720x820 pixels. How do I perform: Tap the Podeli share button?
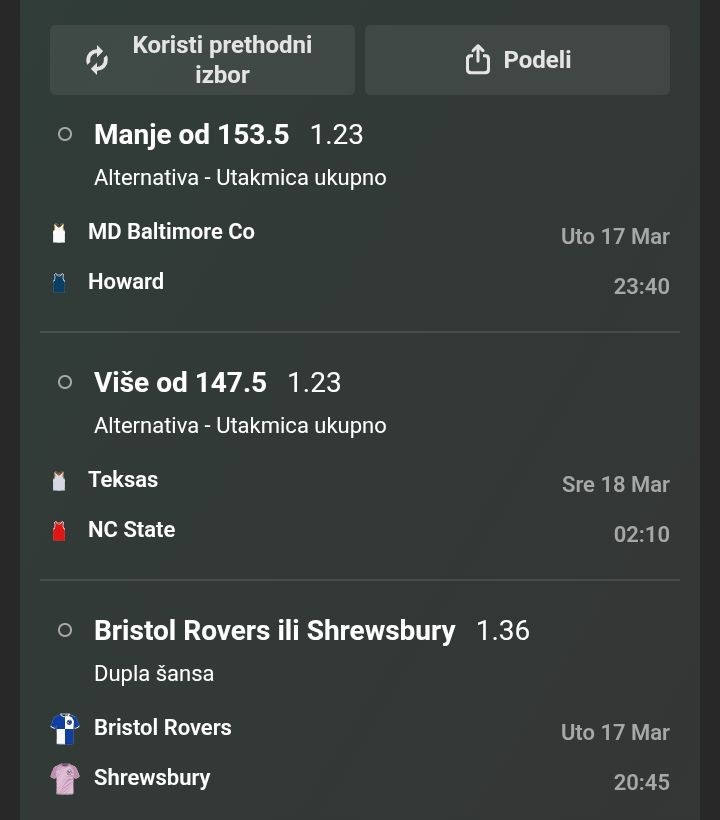tap(517, 60)
